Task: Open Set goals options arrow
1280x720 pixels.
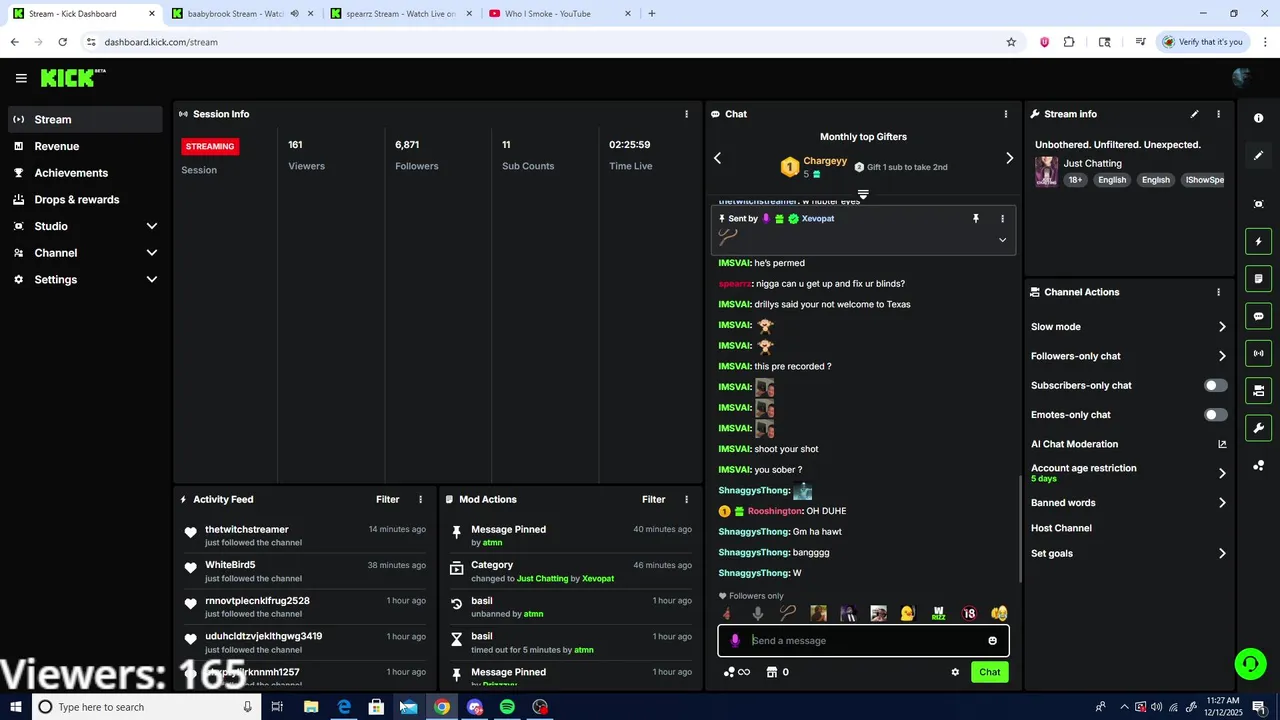Action: pyautogui.click(x=1222, y=553)
